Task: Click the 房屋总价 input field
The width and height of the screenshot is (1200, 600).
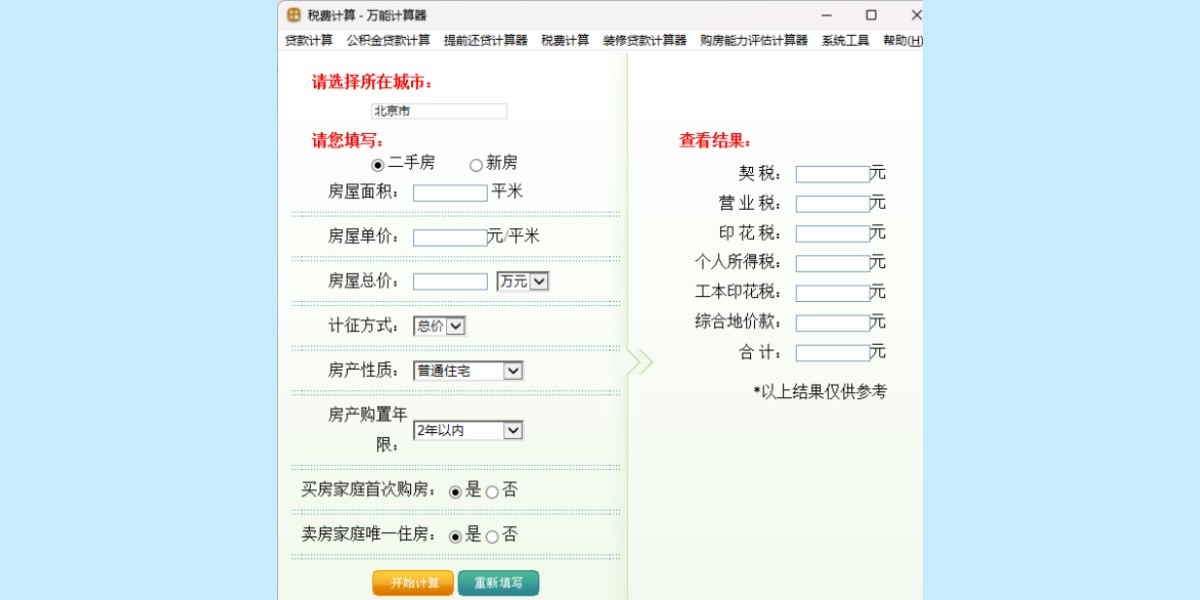Action: point(450,282)
